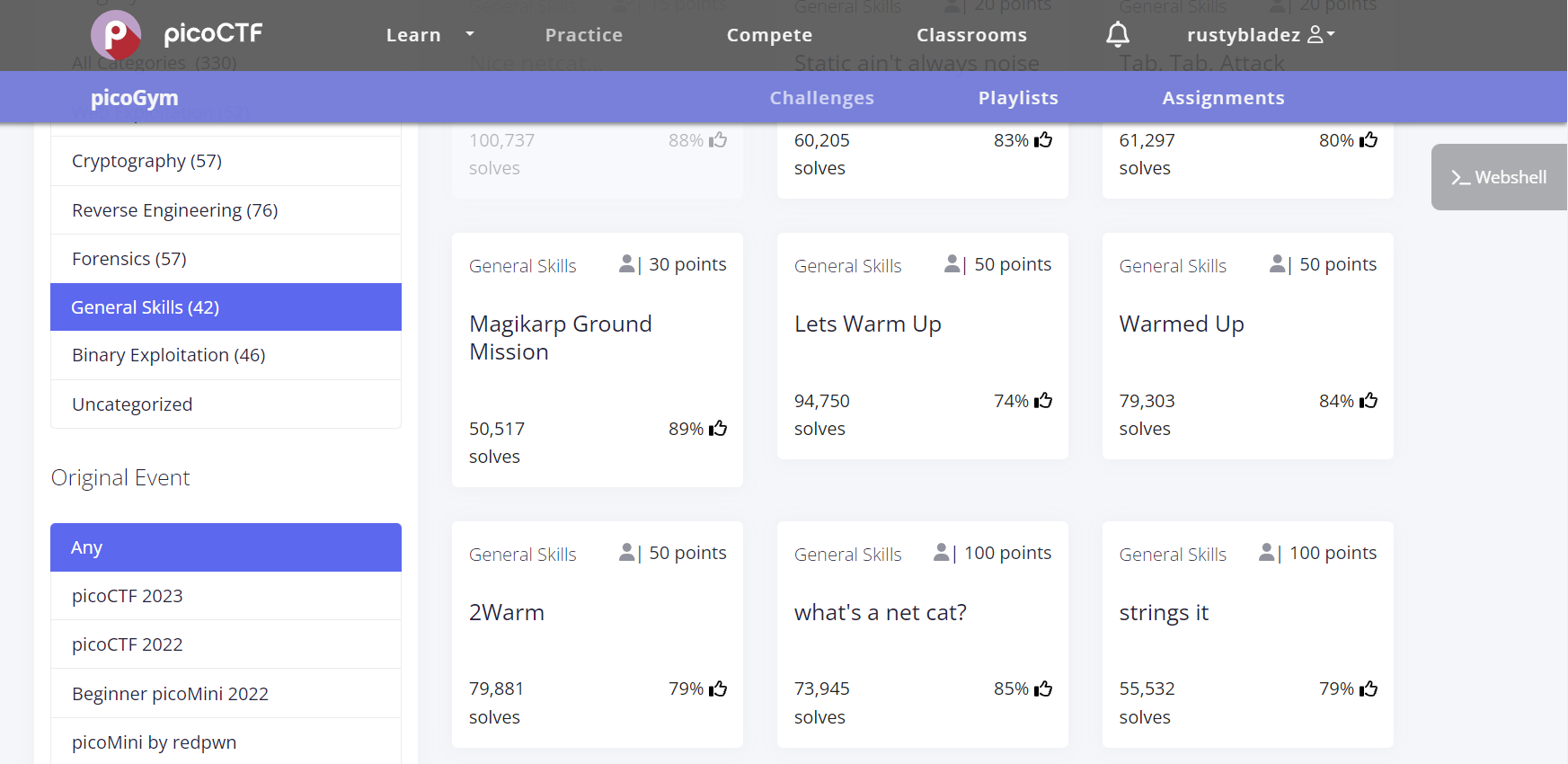The width and height of the screenshot is (1568, 764).
Task: Open the Magikarp Ground Mission challenge
Action: pyautogui.click(x=560, y=338)
